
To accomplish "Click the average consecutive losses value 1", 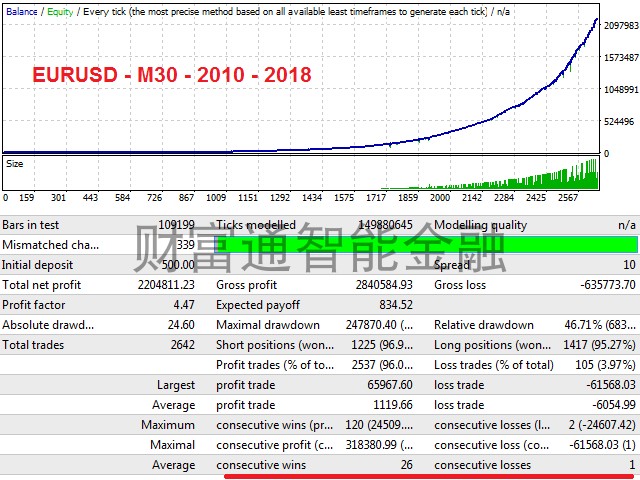I will tap(632, 465).
